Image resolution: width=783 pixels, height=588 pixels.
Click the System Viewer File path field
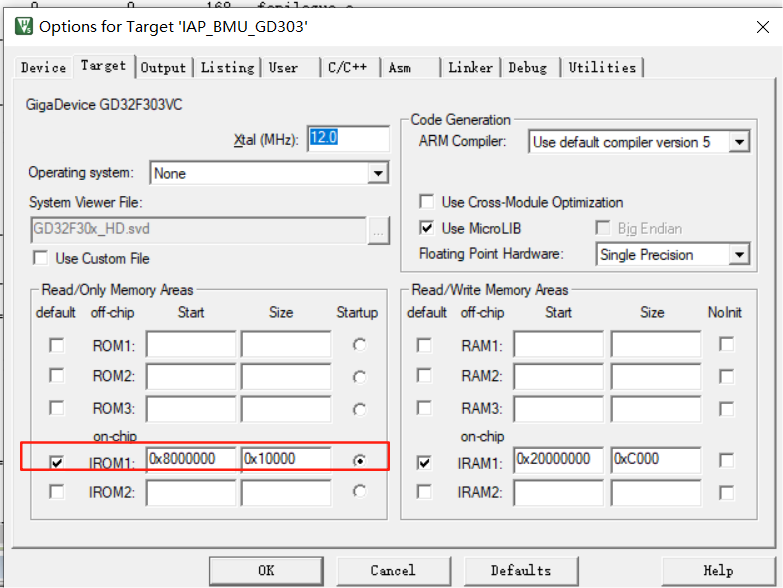click(x=198, y=230)
